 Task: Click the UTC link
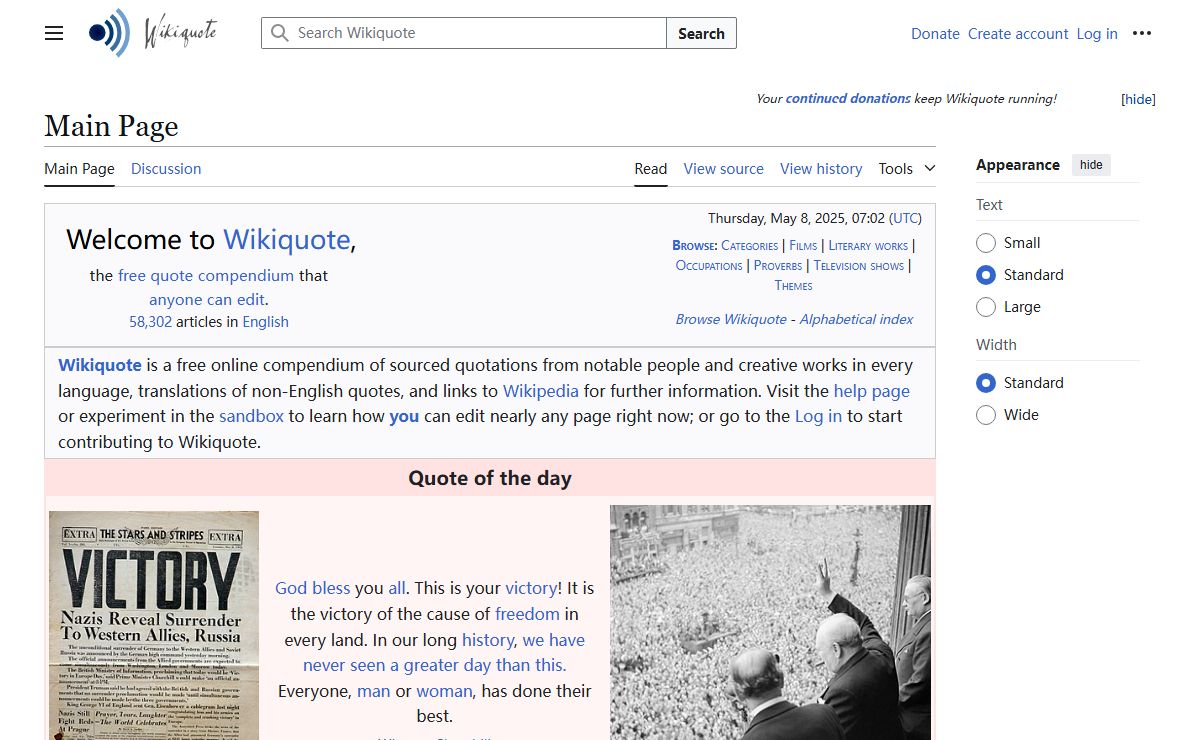click(x=905, y=218)
